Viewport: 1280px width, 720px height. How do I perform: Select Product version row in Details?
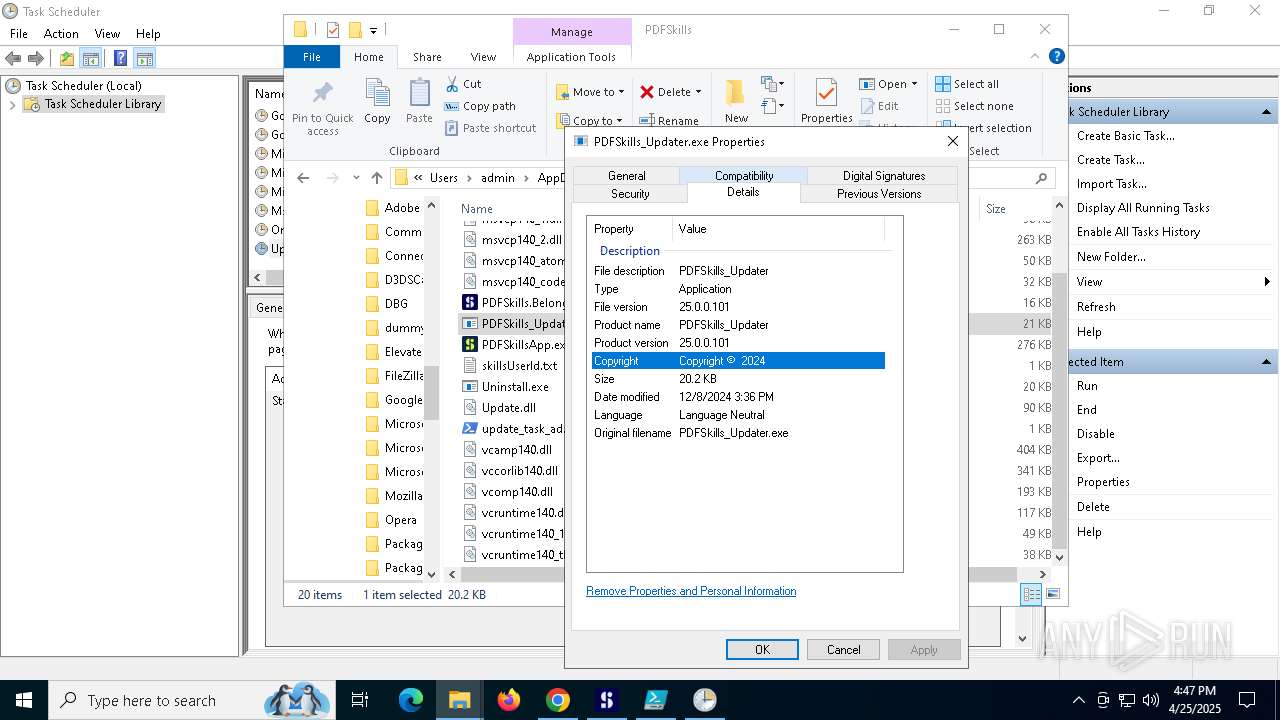coord(738,343)
